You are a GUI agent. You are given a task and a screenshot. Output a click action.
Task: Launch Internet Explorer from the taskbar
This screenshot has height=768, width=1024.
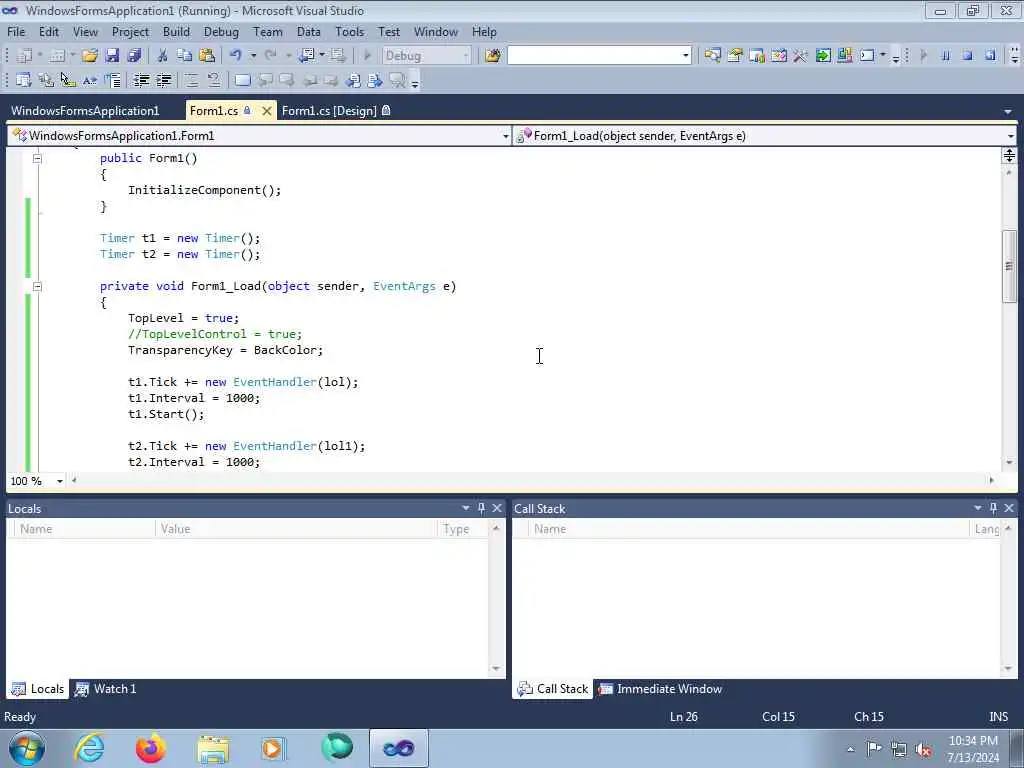pyautogui.click(x=89, y=748)
